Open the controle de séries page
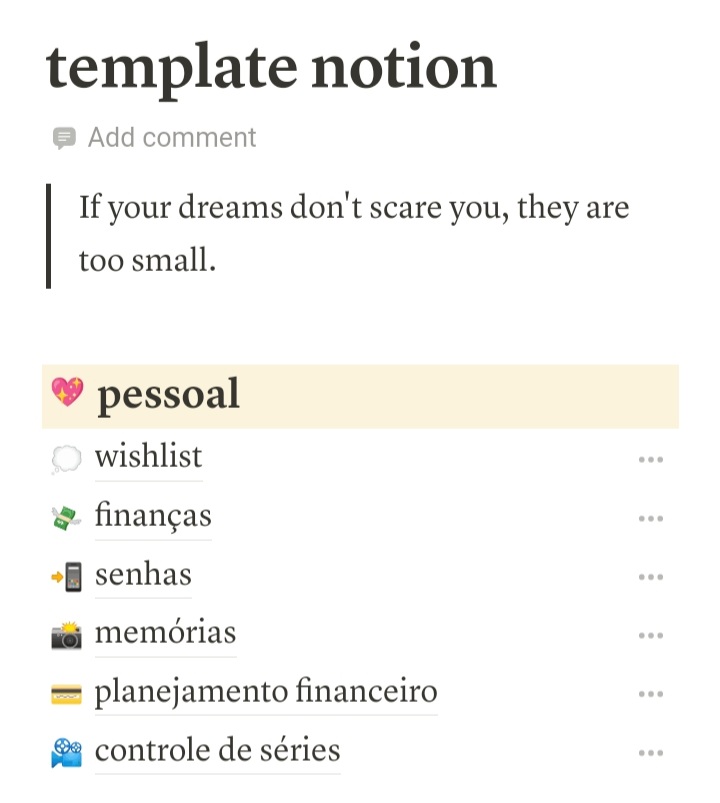Viewport: 720px width, 803px height. pos(216,750)
